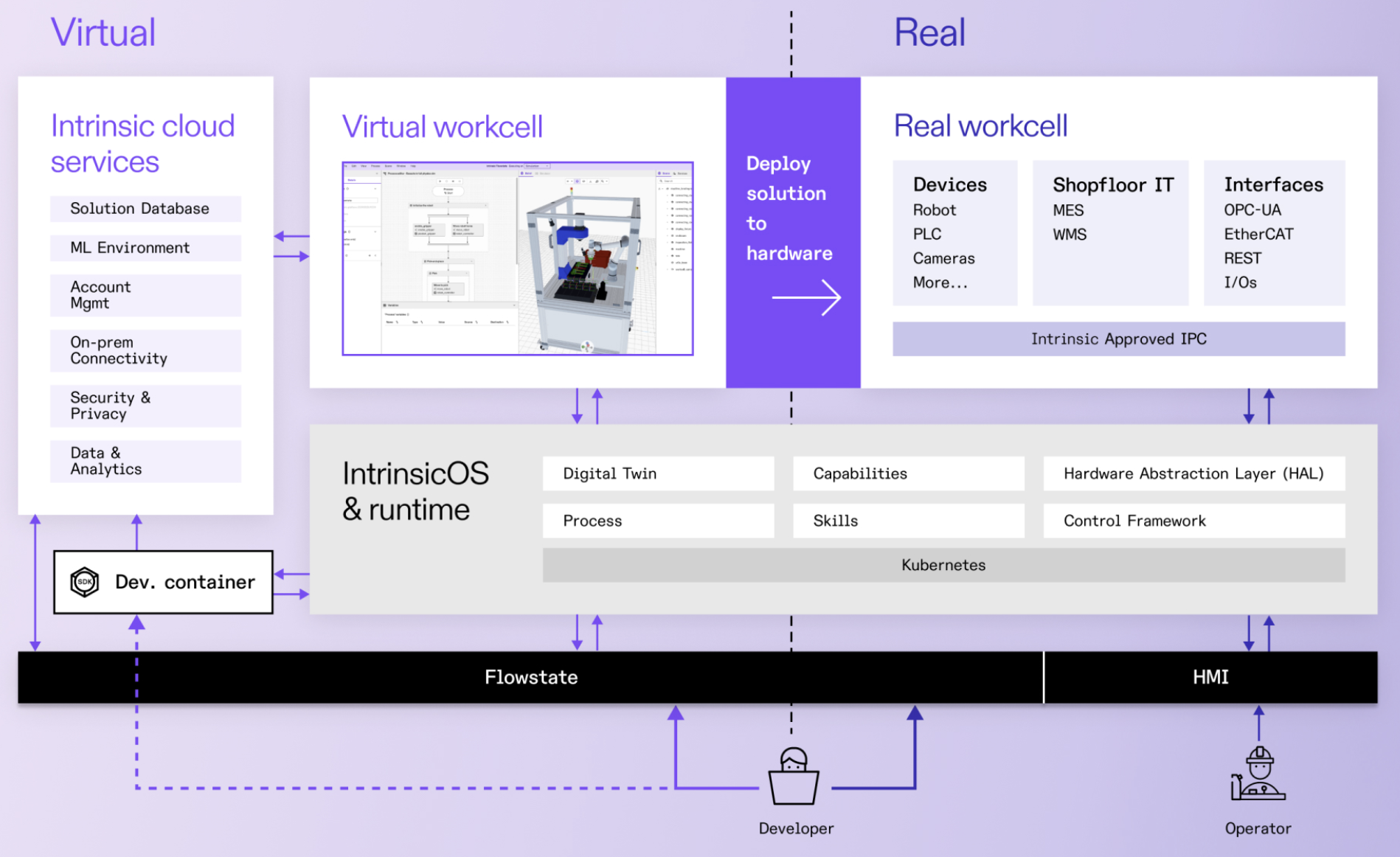Click the Real workcell title

point(980,126)
